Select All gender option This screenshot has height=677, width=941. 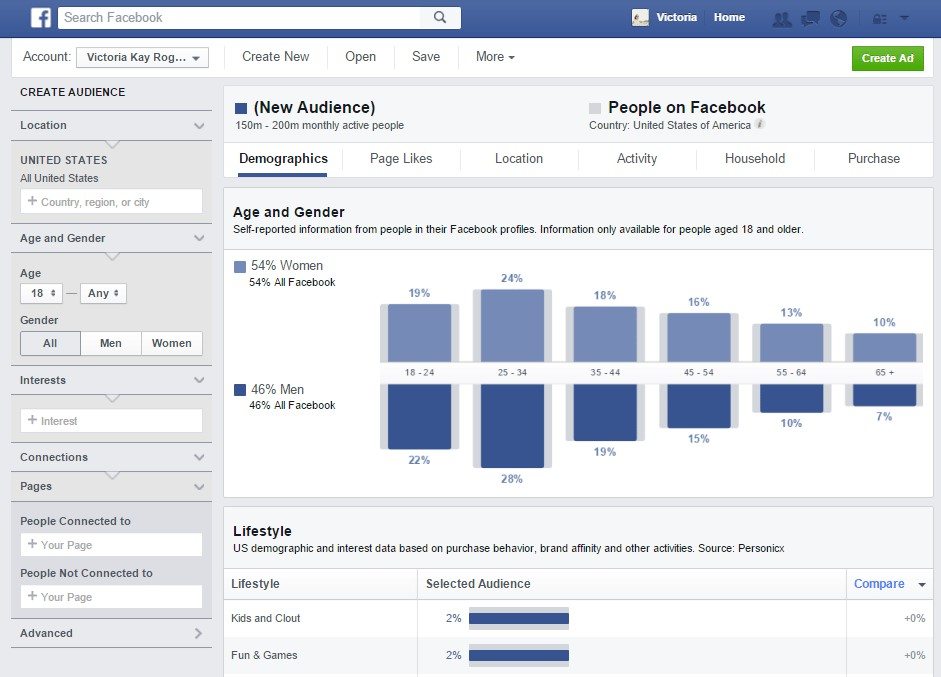point(50,343)
